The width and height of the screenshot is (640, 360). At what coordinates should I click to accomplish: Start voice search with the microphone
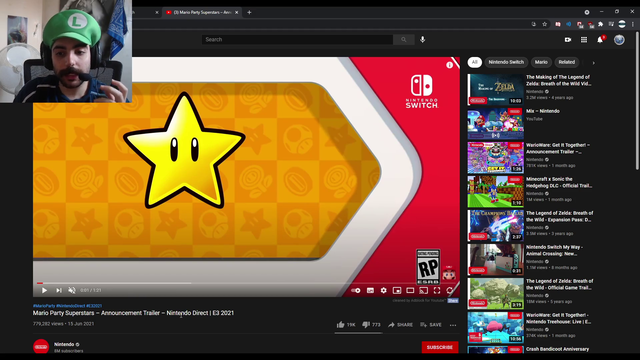(422, 40)
